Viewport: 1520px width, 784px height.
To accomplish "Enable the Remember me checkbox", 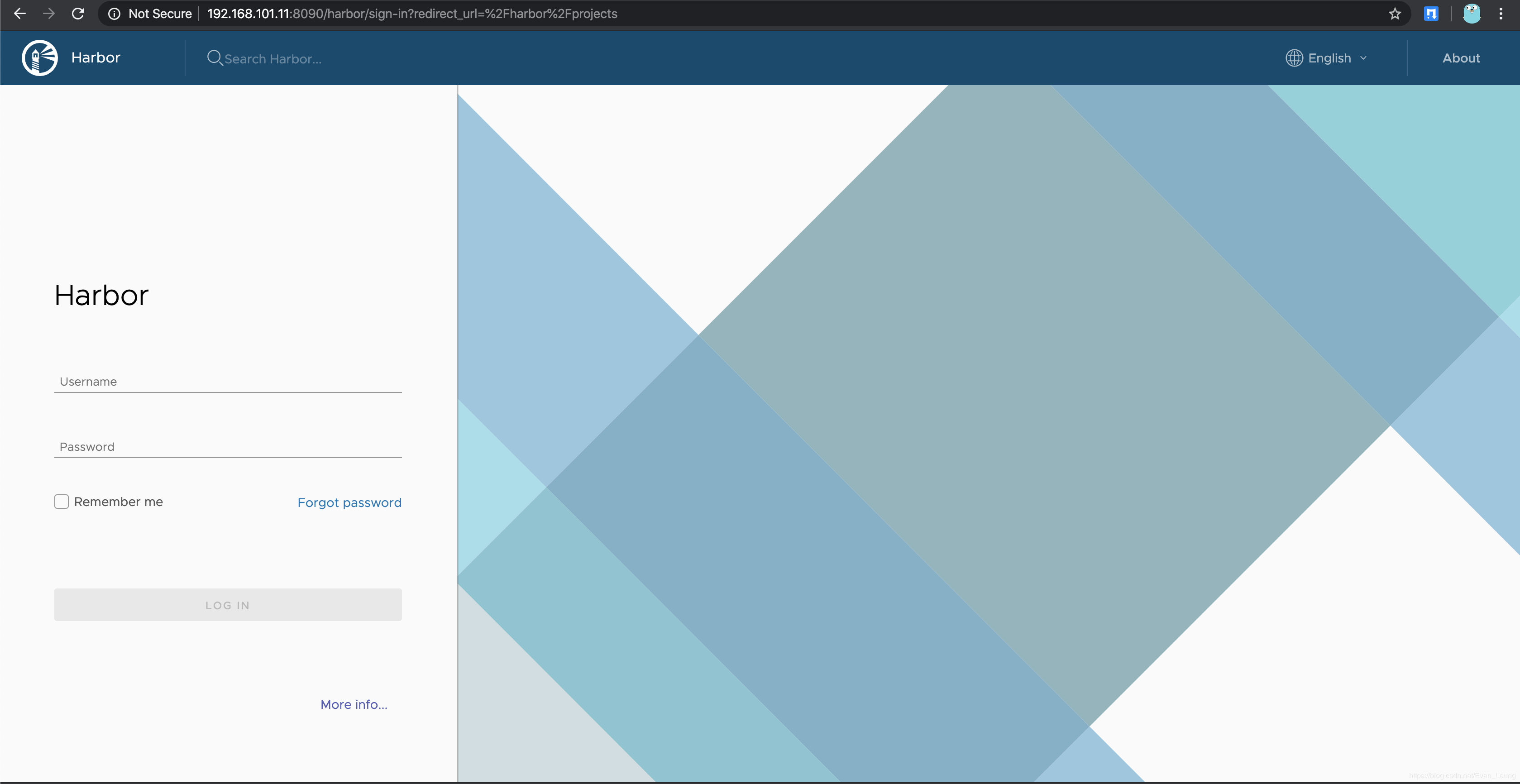I will tap(62, 502).
